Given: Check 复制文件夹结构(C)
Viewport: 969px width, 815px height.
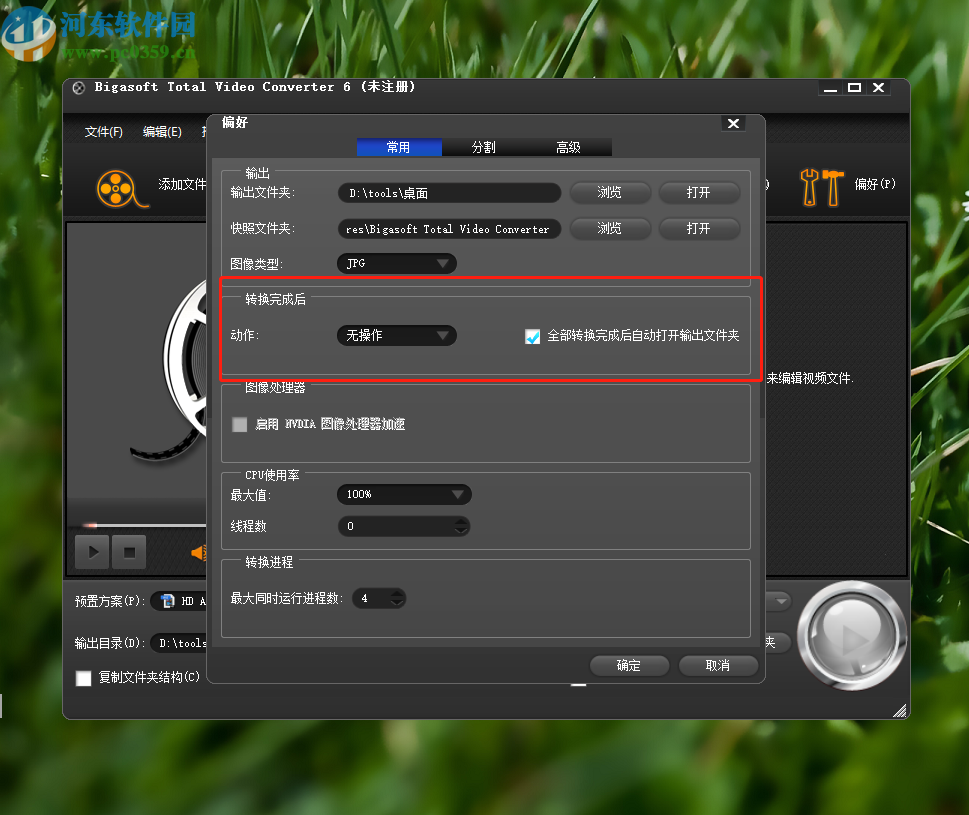Looking at the screenshot, I should coord(84,678).
